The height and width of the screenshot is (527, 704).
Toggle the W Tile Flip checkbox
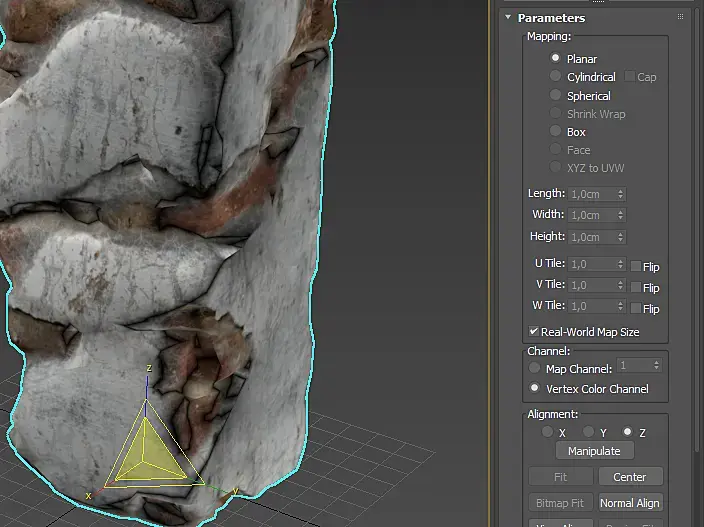635,308
